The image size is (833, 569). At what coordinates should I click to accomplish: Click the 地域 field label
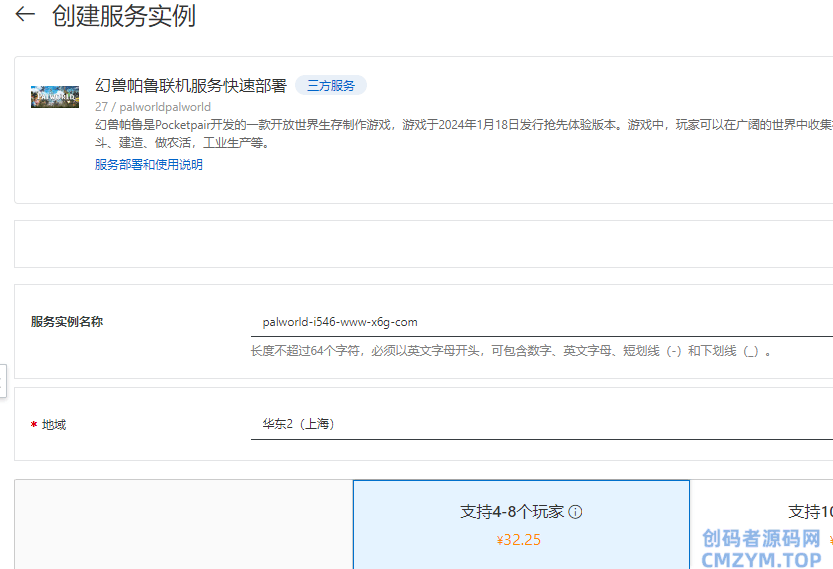pyautogui.click(x=54, y=425)
